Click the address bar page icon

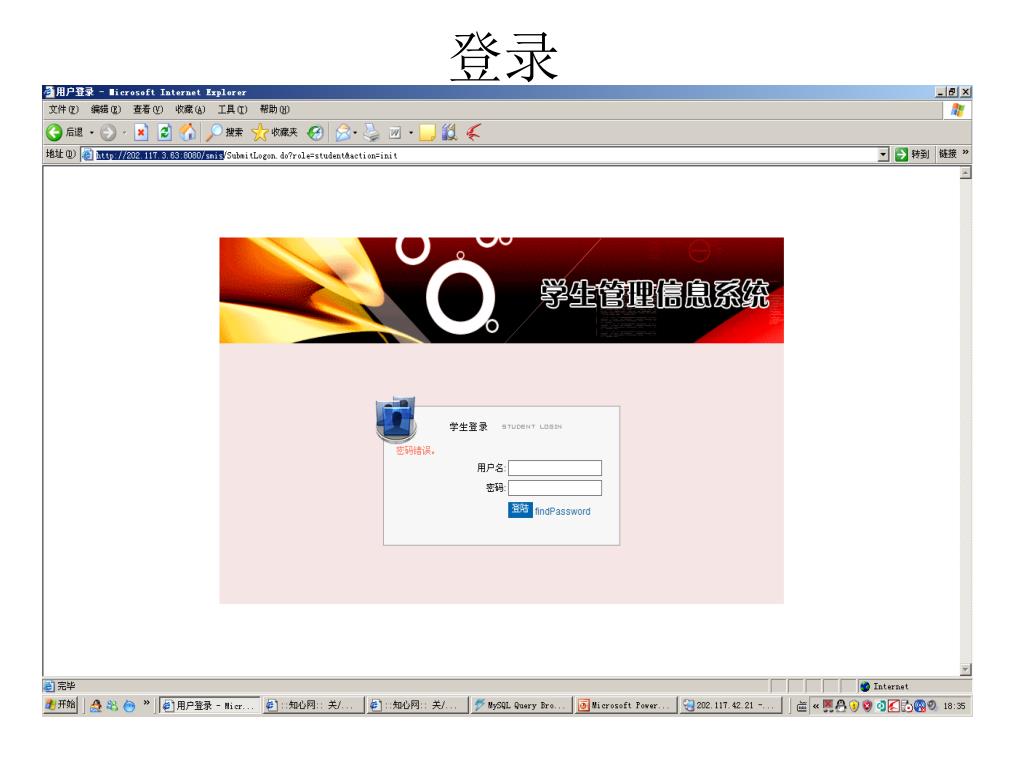[88, 155]
